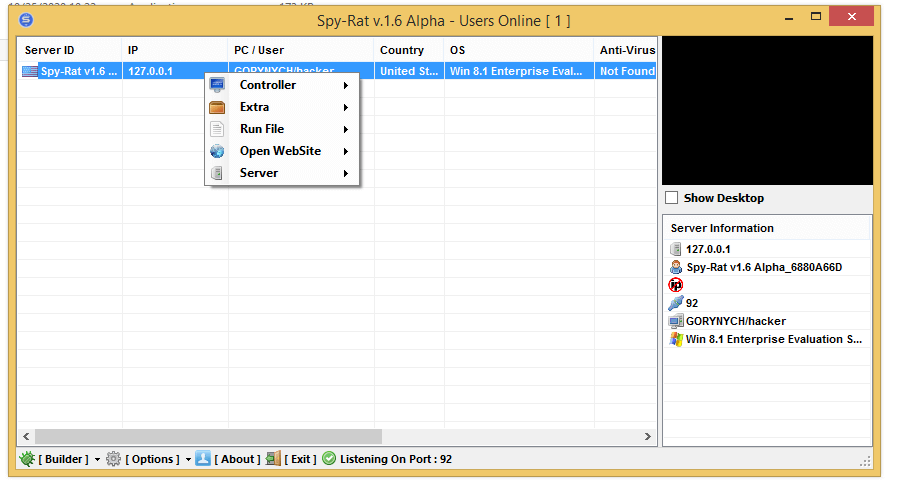Click the green listening status checkmark icon

tap(329, 459)
